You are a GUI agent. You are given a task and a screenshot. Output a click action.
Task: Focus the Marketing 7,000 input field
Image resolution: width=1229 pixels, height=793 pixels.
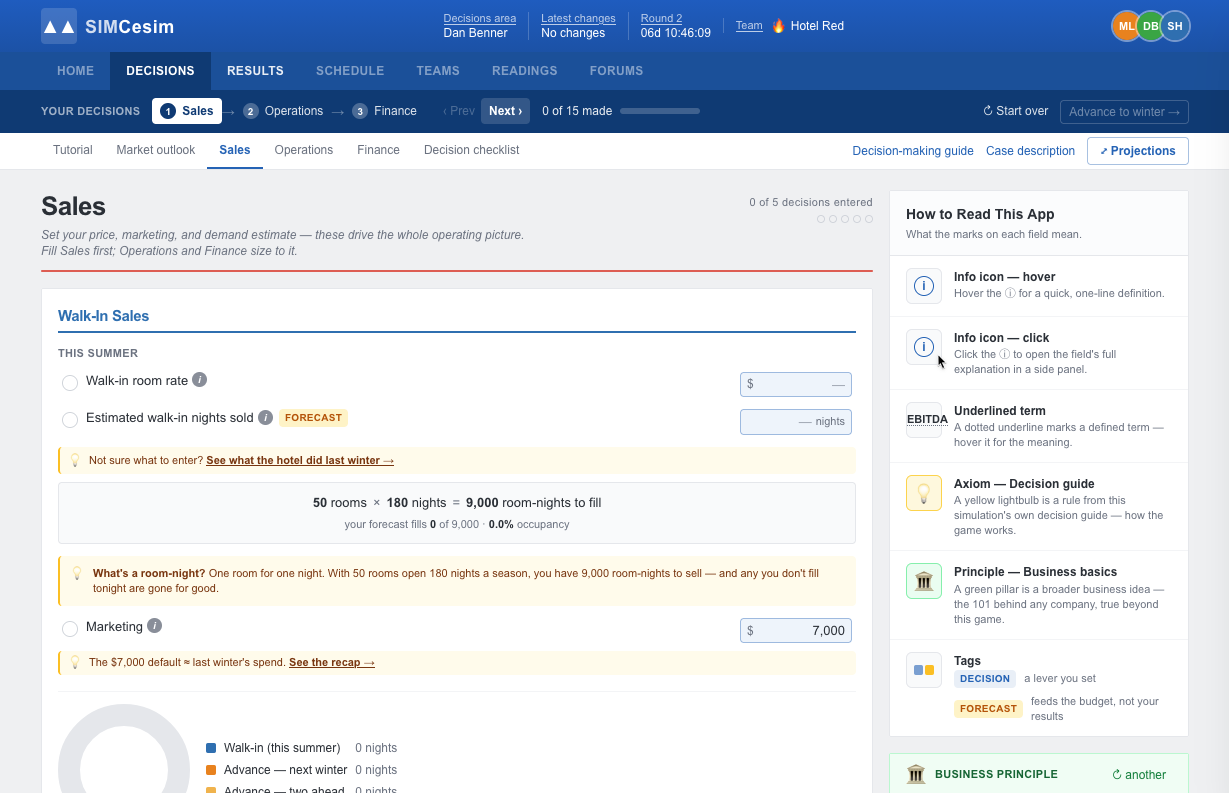(x=796, y=631)
